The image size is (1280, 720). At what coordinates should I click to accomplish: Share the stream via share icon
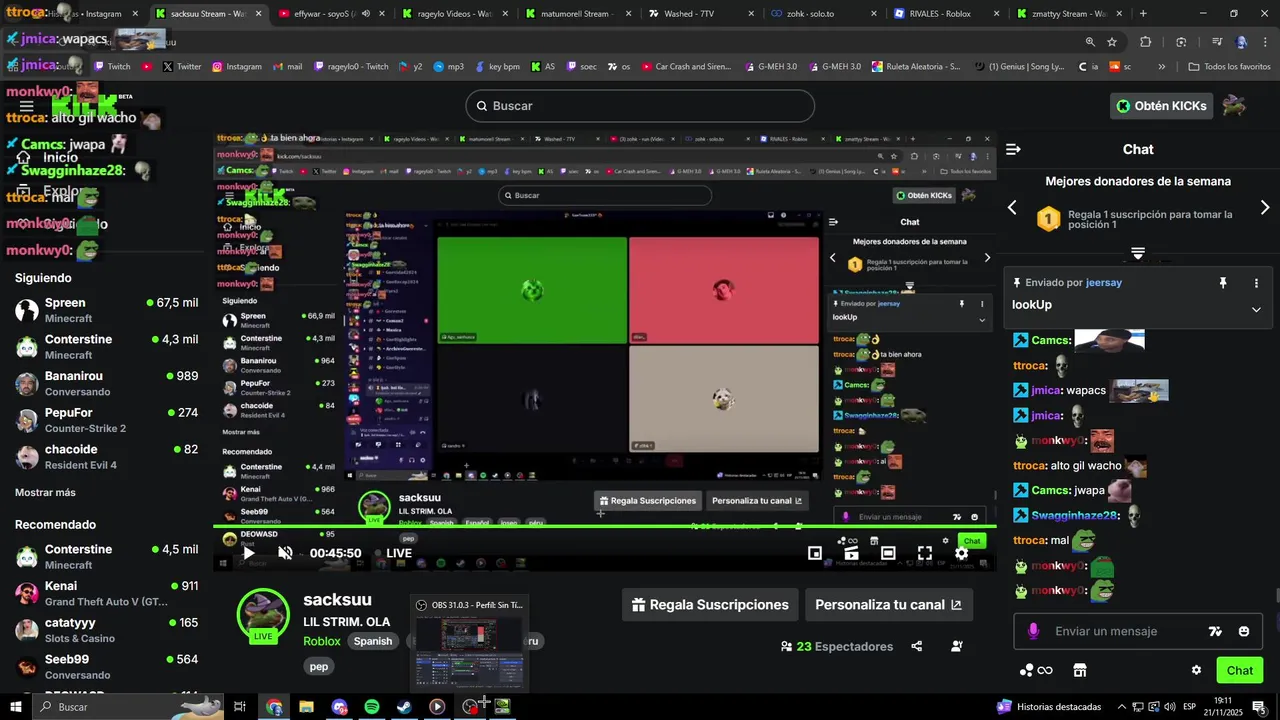(916, 646)
